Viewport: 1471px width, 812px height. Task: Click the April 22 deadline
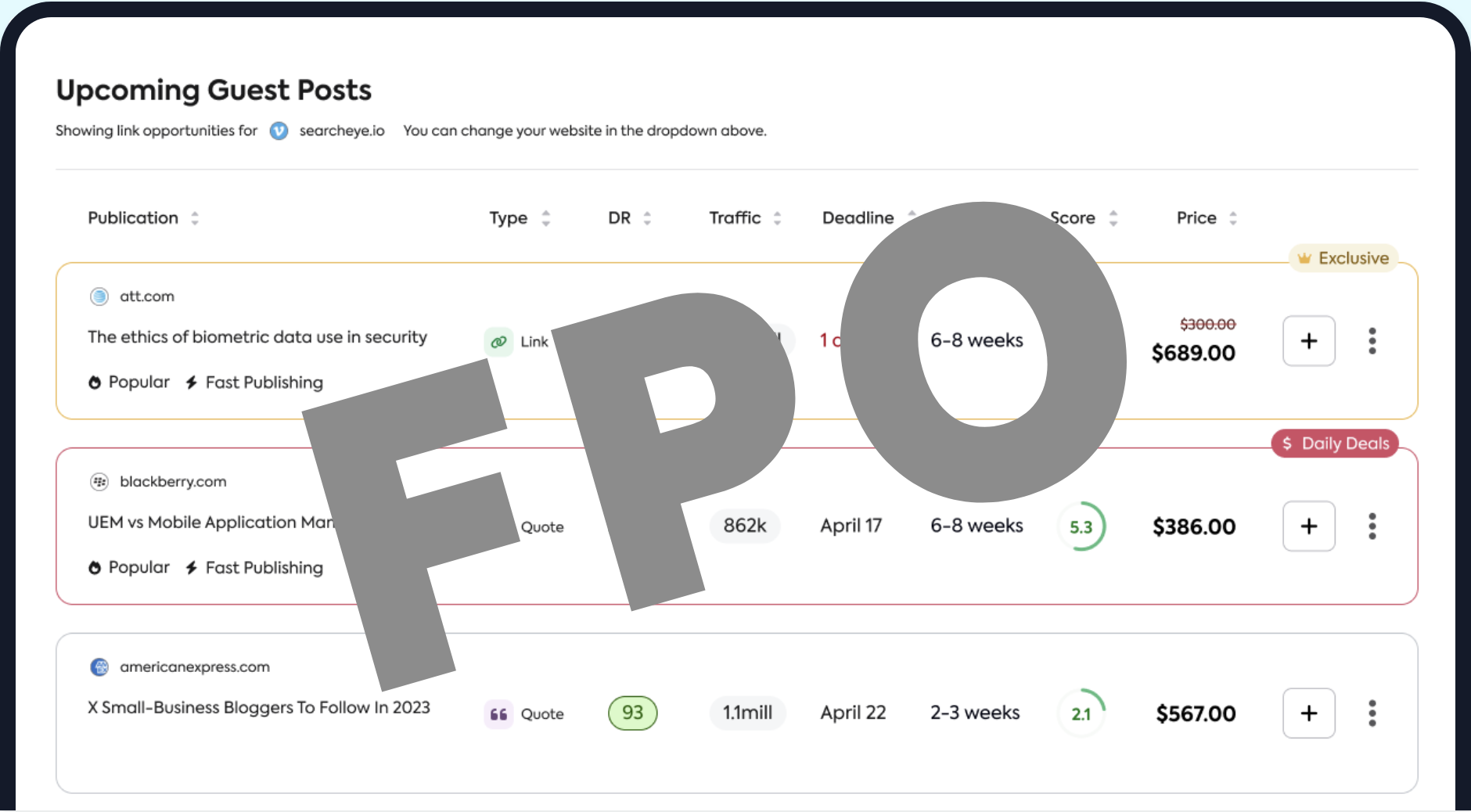[854, 713]
